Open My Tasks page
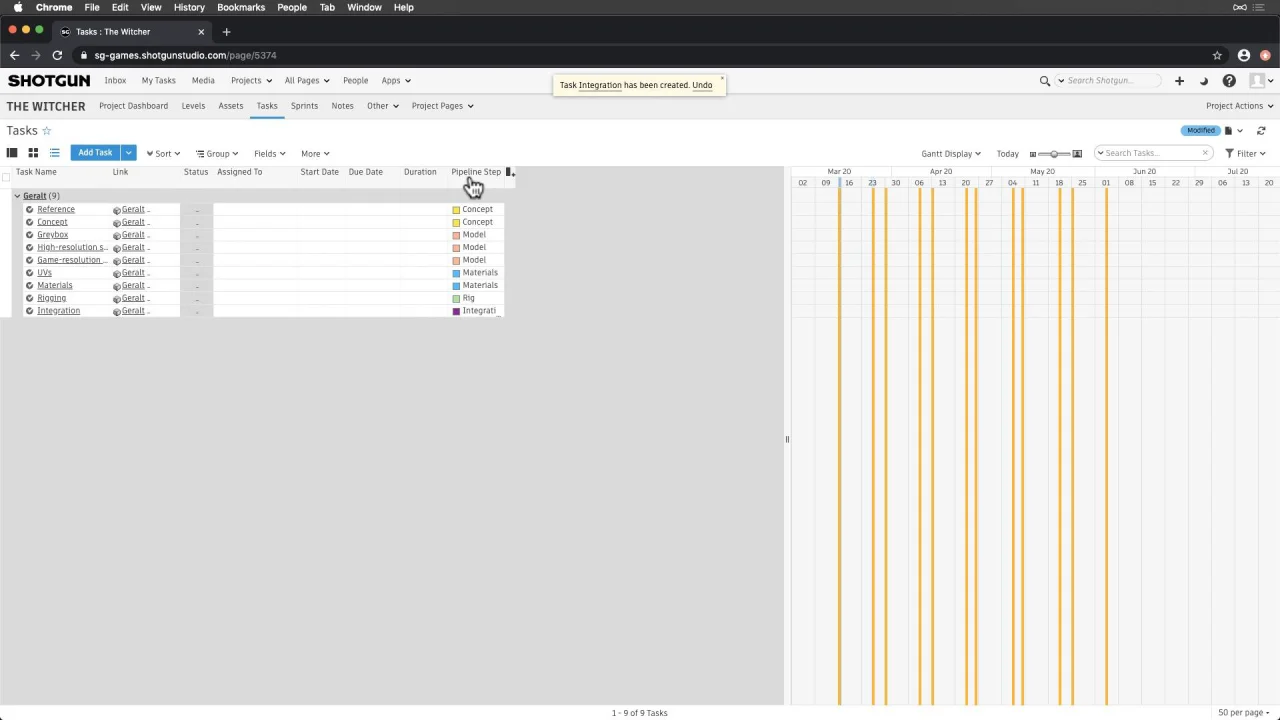 click(158, 81)
